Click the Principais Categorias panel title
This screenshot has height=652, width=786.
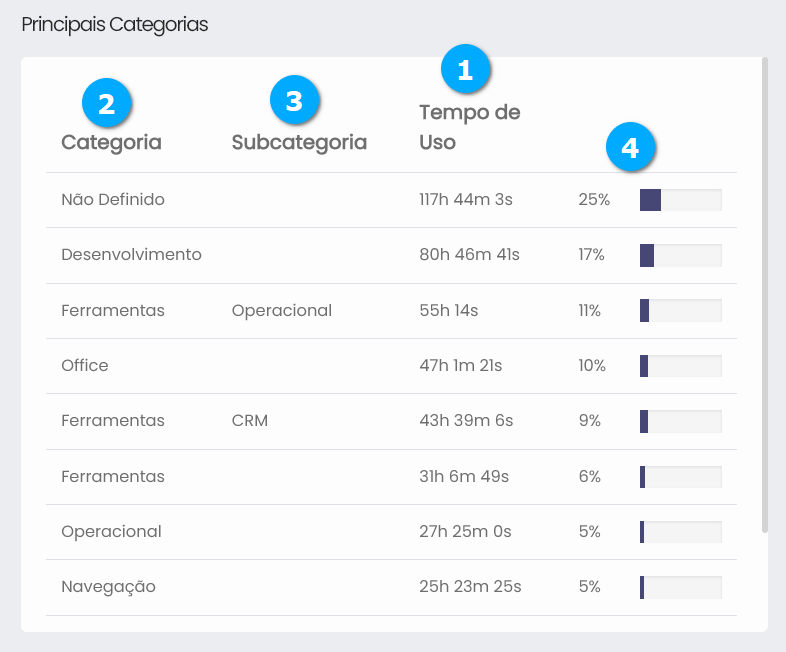coord(115,25)
